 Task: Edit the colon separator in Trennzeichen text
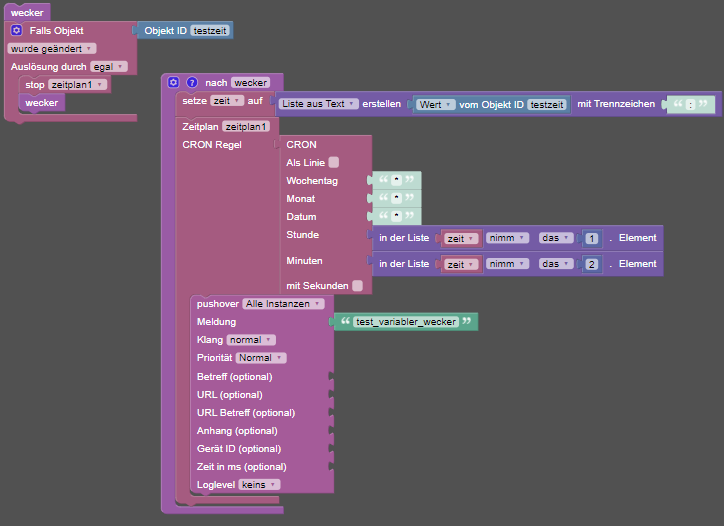(x=690, y=104)
